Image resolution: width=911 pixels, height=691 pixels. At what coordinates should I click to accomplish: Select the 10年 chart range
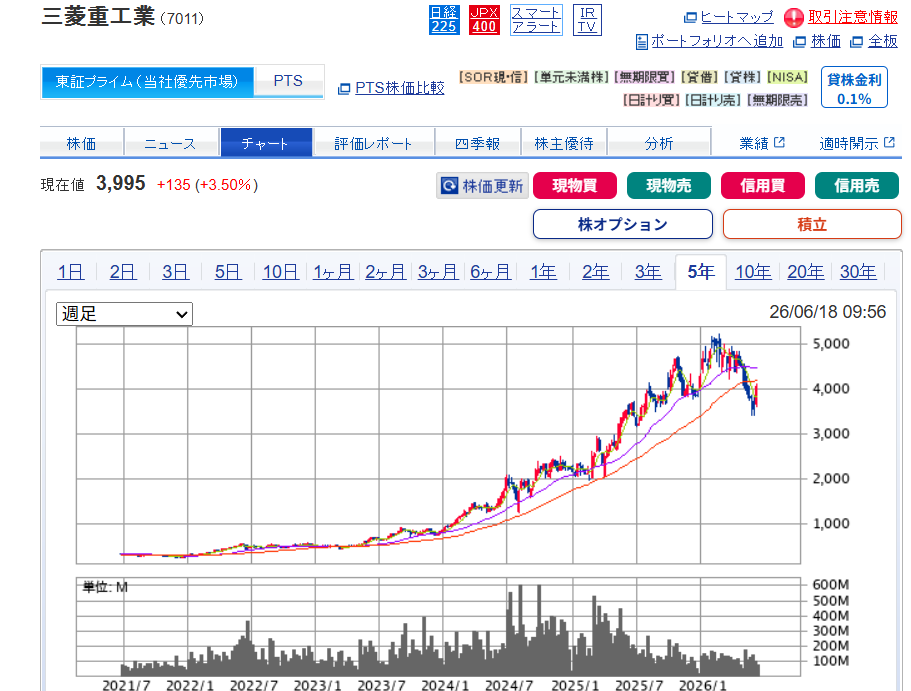(753, 271)
